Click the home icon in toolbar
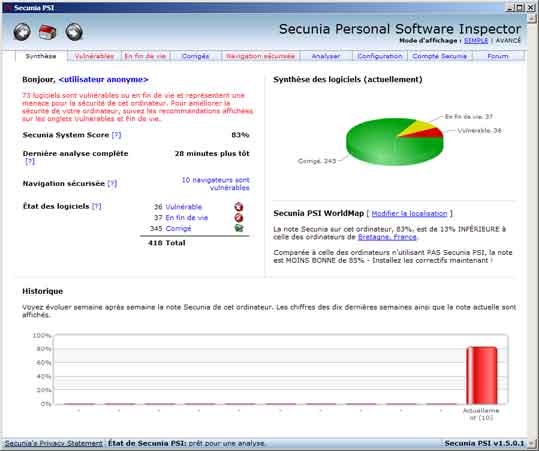The height and width of the screenshot is (451, 539). pos(47,32)
